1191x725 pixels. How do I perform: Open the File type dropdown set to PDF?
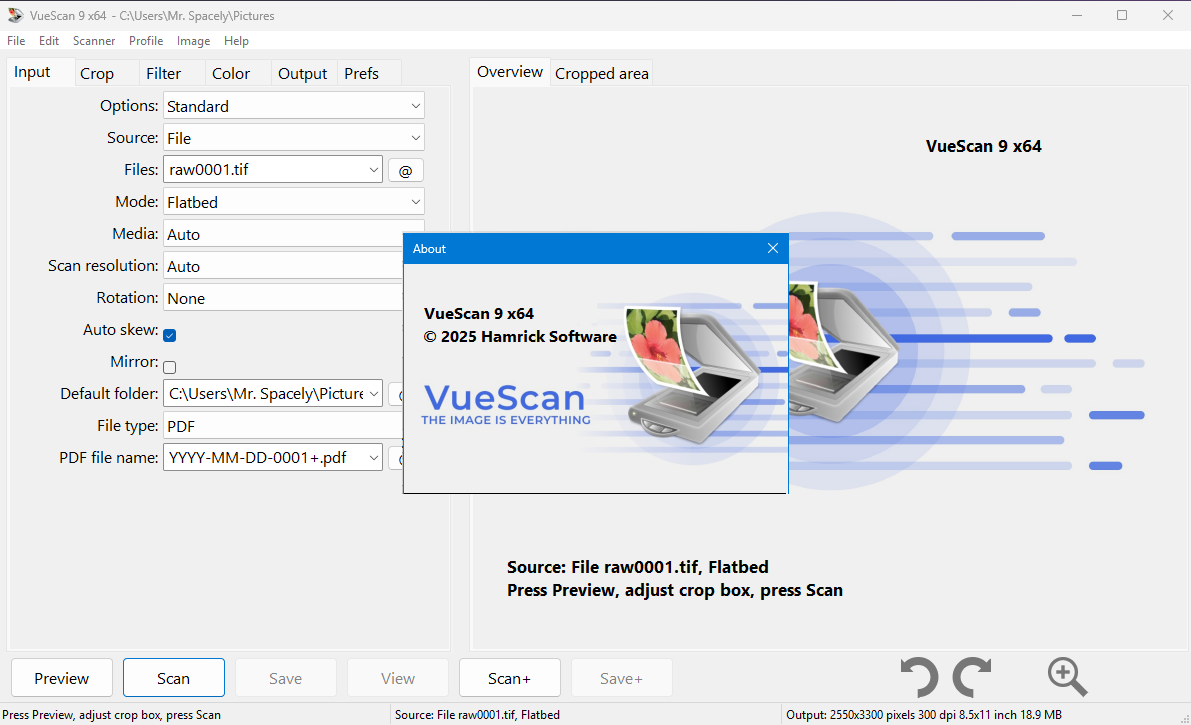[x=283, y=426]
